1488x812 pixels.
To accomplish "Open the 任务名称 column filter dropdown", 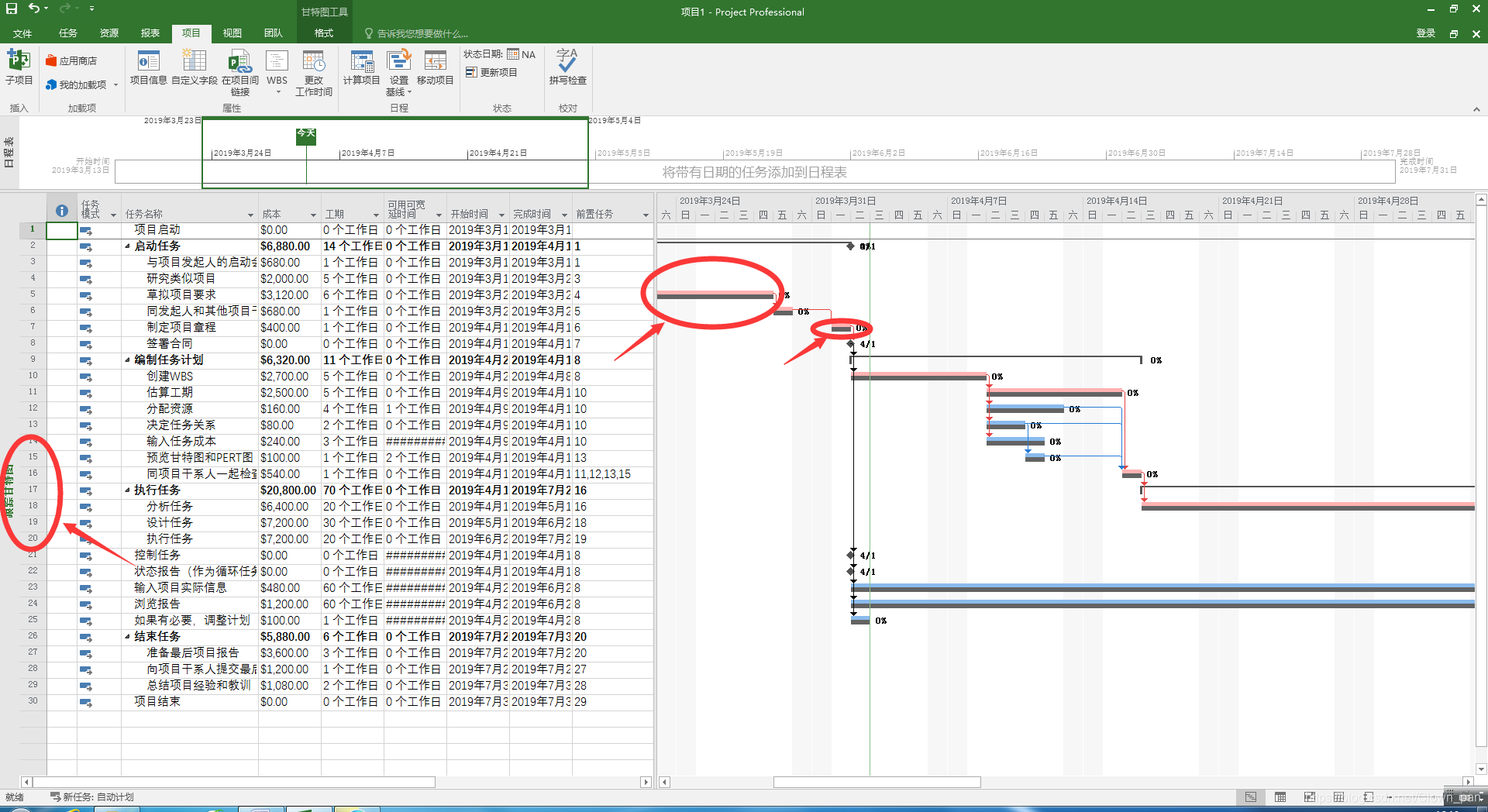I will (250, 215).
